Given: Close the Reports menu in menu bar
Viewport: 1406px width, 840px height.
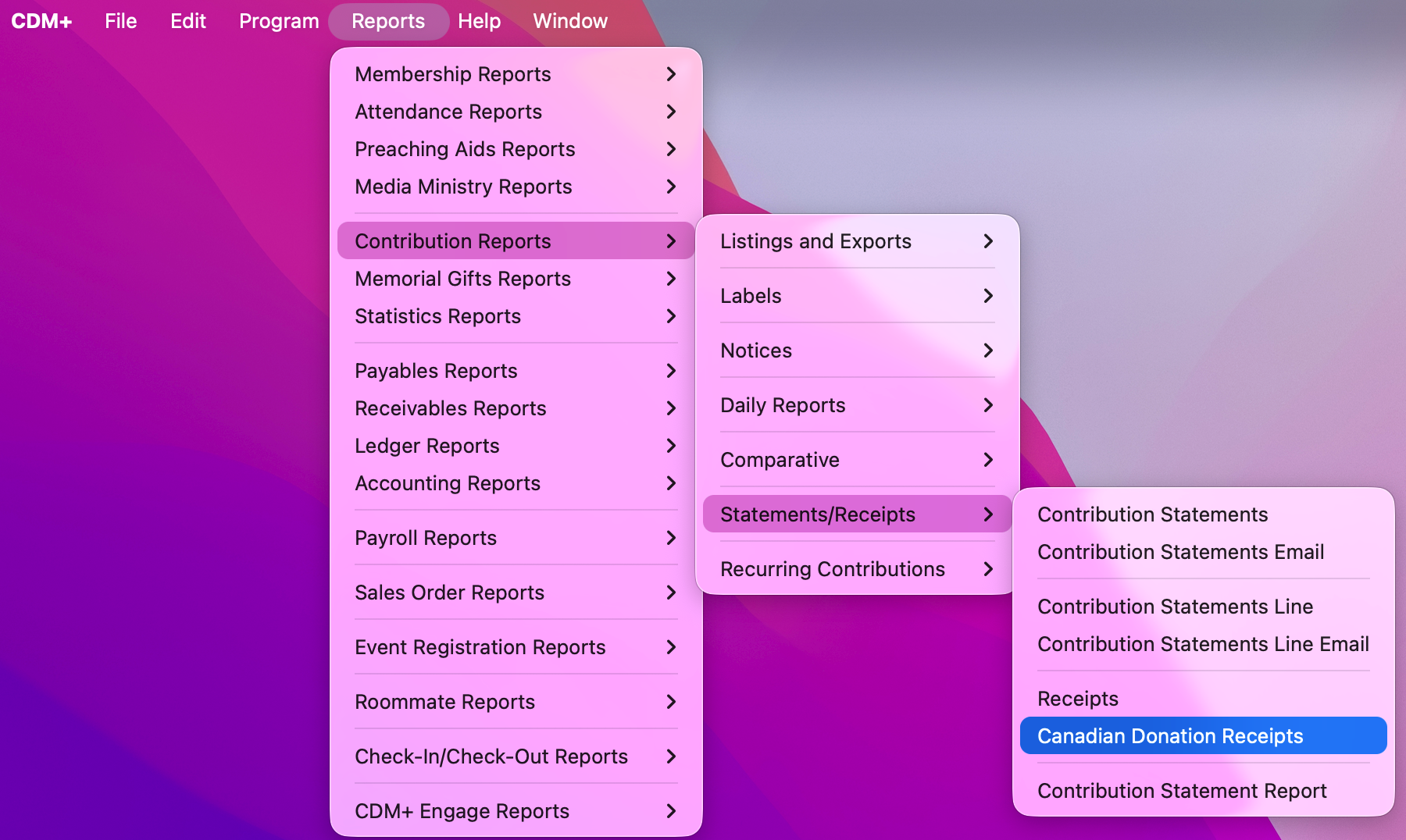Looking at the screenshot, I should (x=388, y=21).
